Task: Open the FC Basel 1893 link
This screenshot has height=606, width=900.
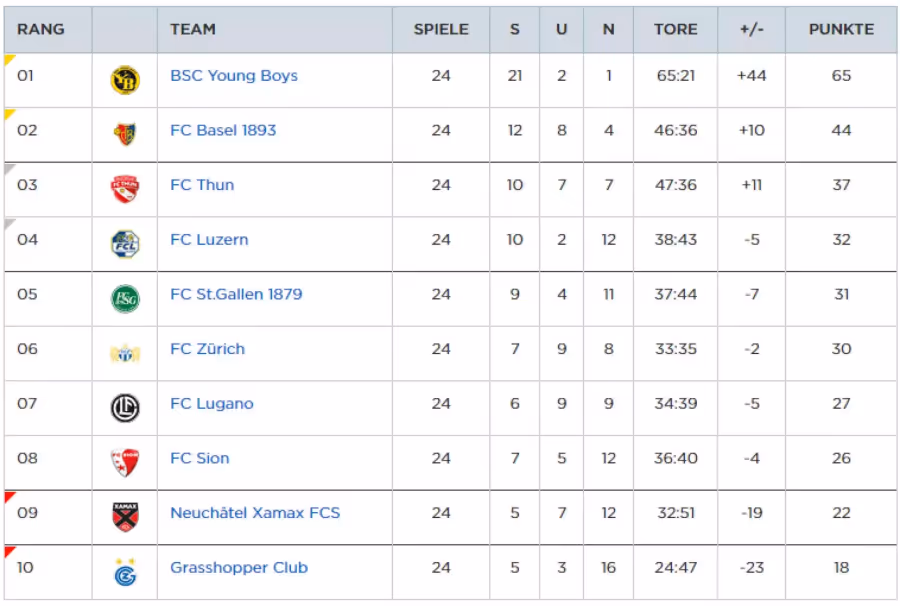Action: pos(223,130)
